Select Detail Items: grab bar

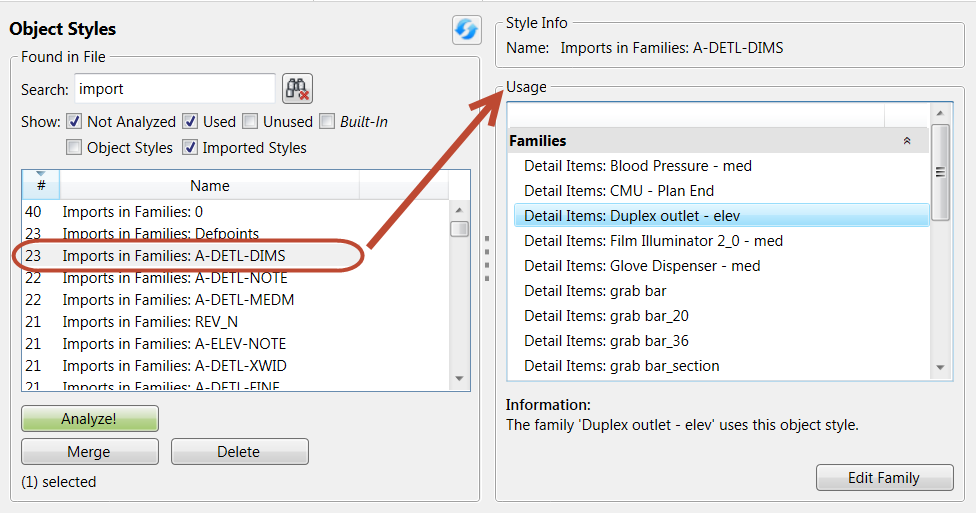(x=721, y=291)
